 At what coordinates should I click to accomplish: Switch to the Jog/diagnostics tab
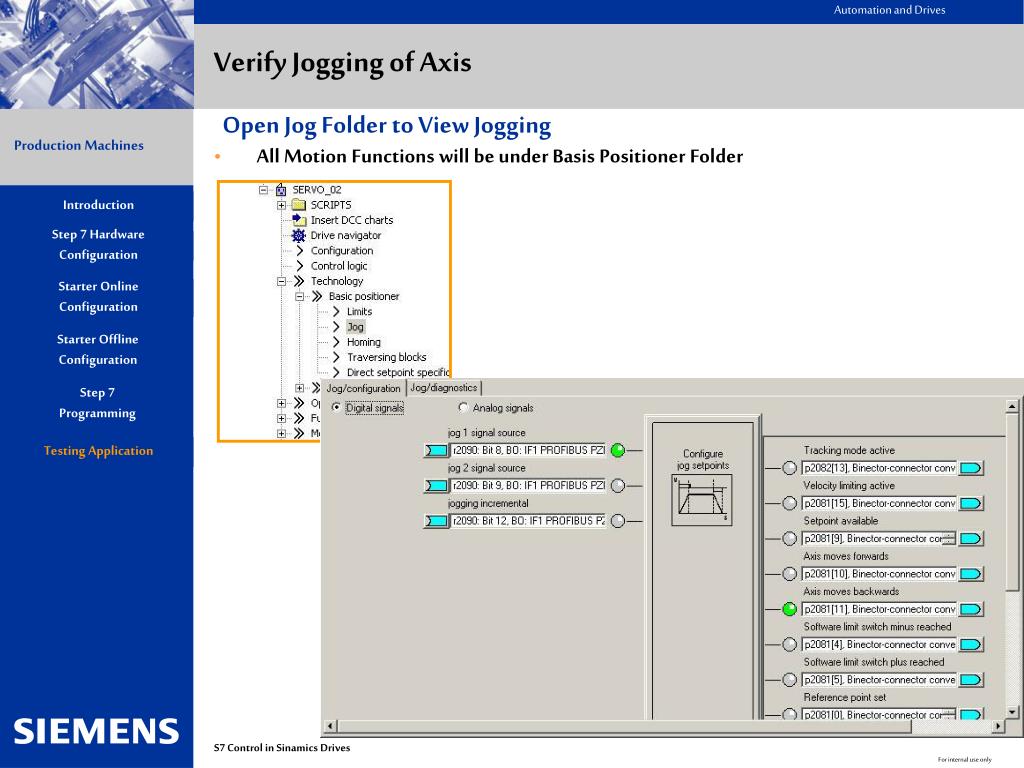443,388
